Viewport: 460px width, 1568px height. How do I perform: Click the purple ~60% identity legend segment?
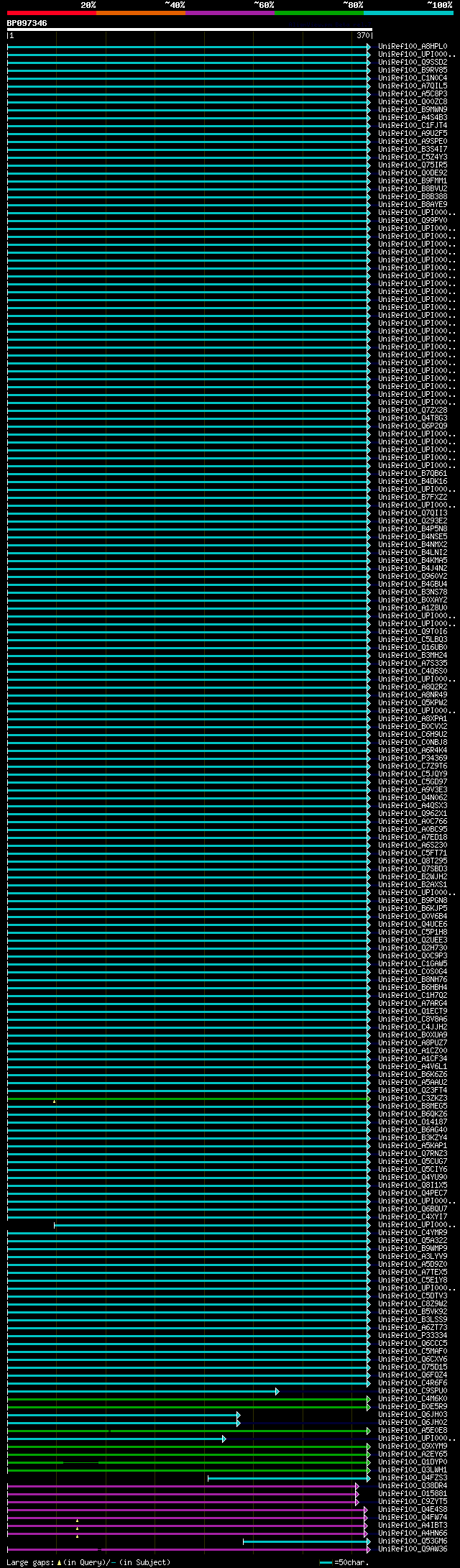click(230, 13)
